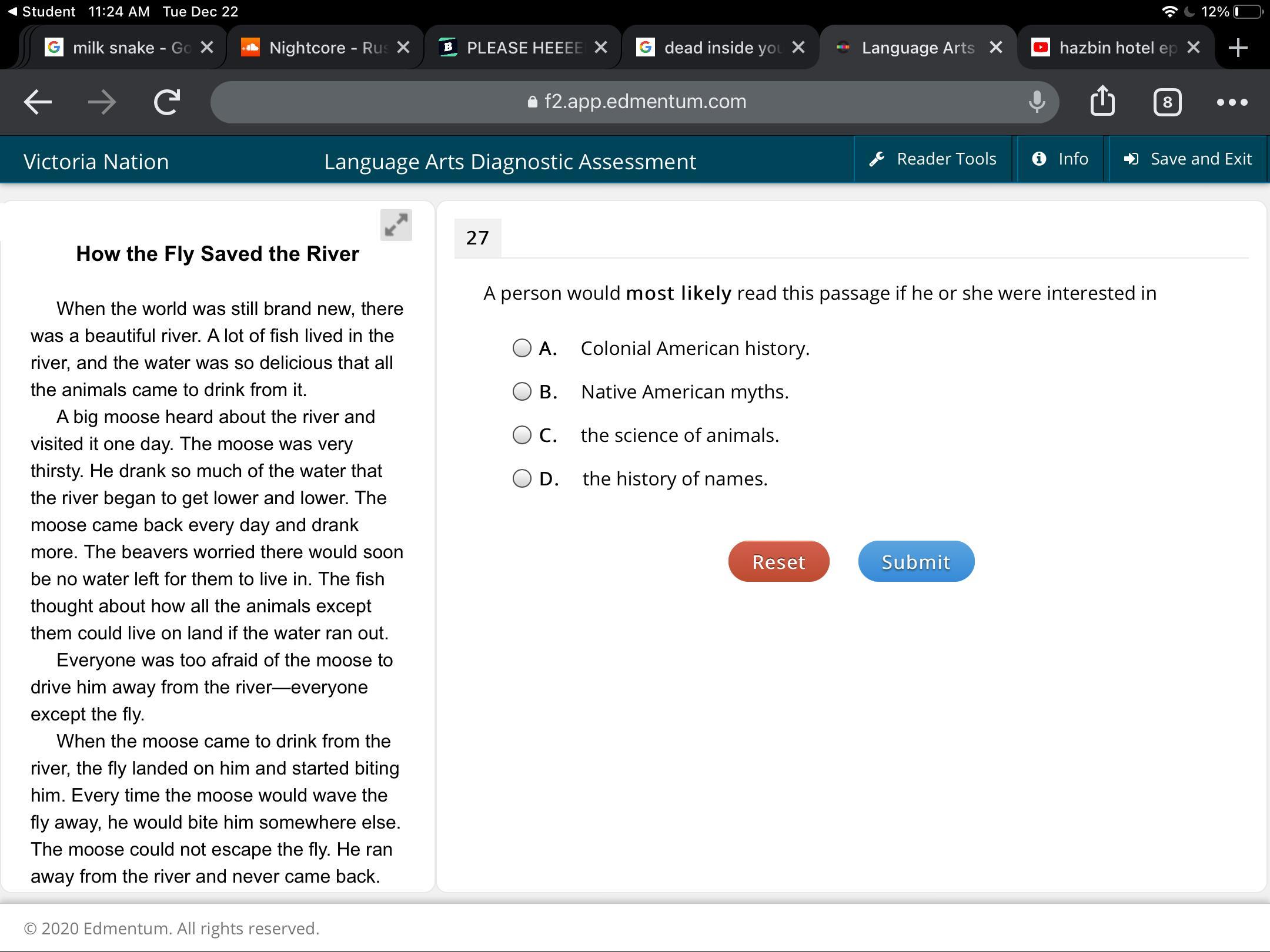The image size is (1270, 952).
Task: Open the browser three-dots menu
Action: coord(1232,102)
